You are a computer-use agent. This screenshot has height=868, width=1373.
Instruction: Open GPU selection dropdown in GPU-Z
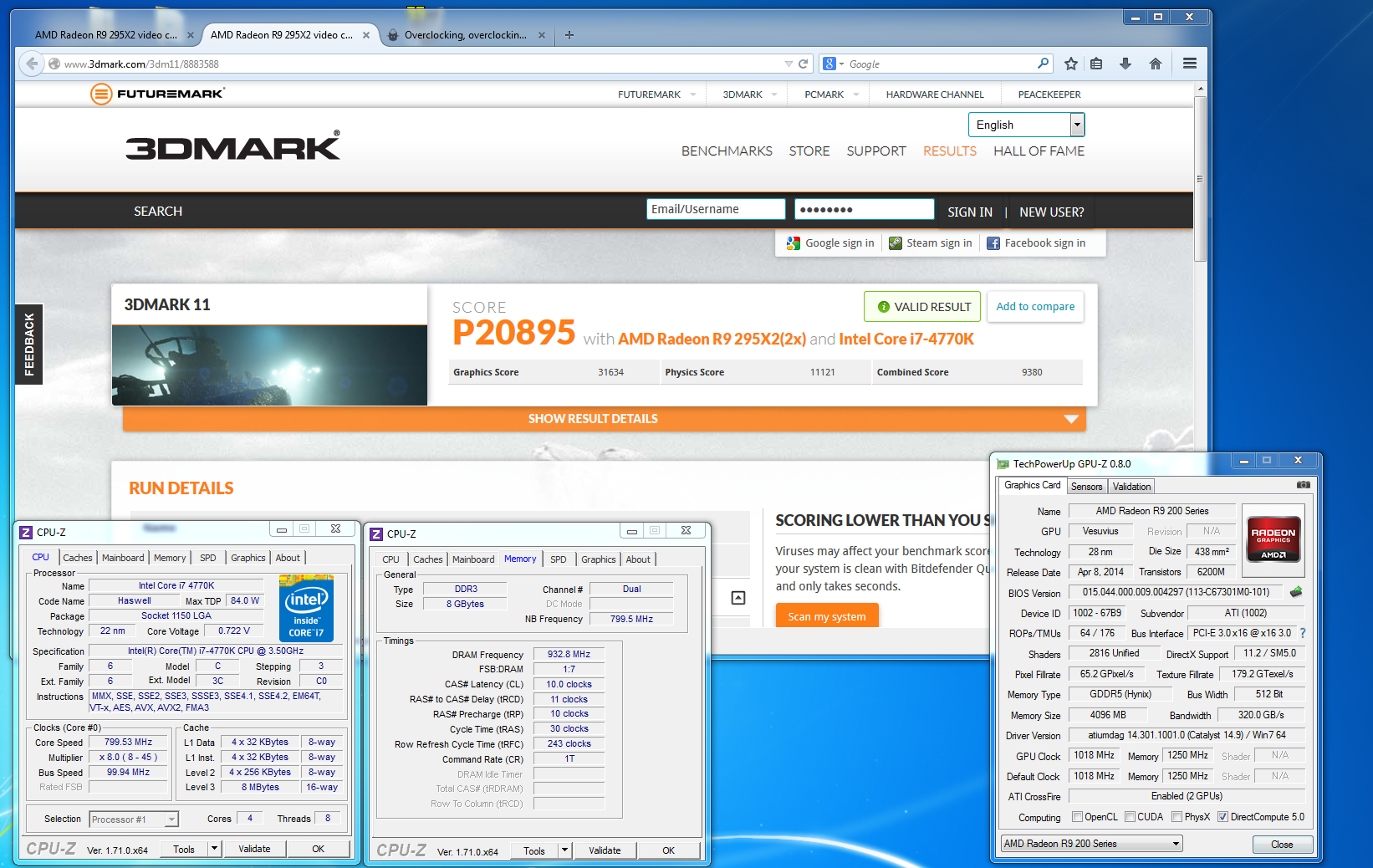1092,844
